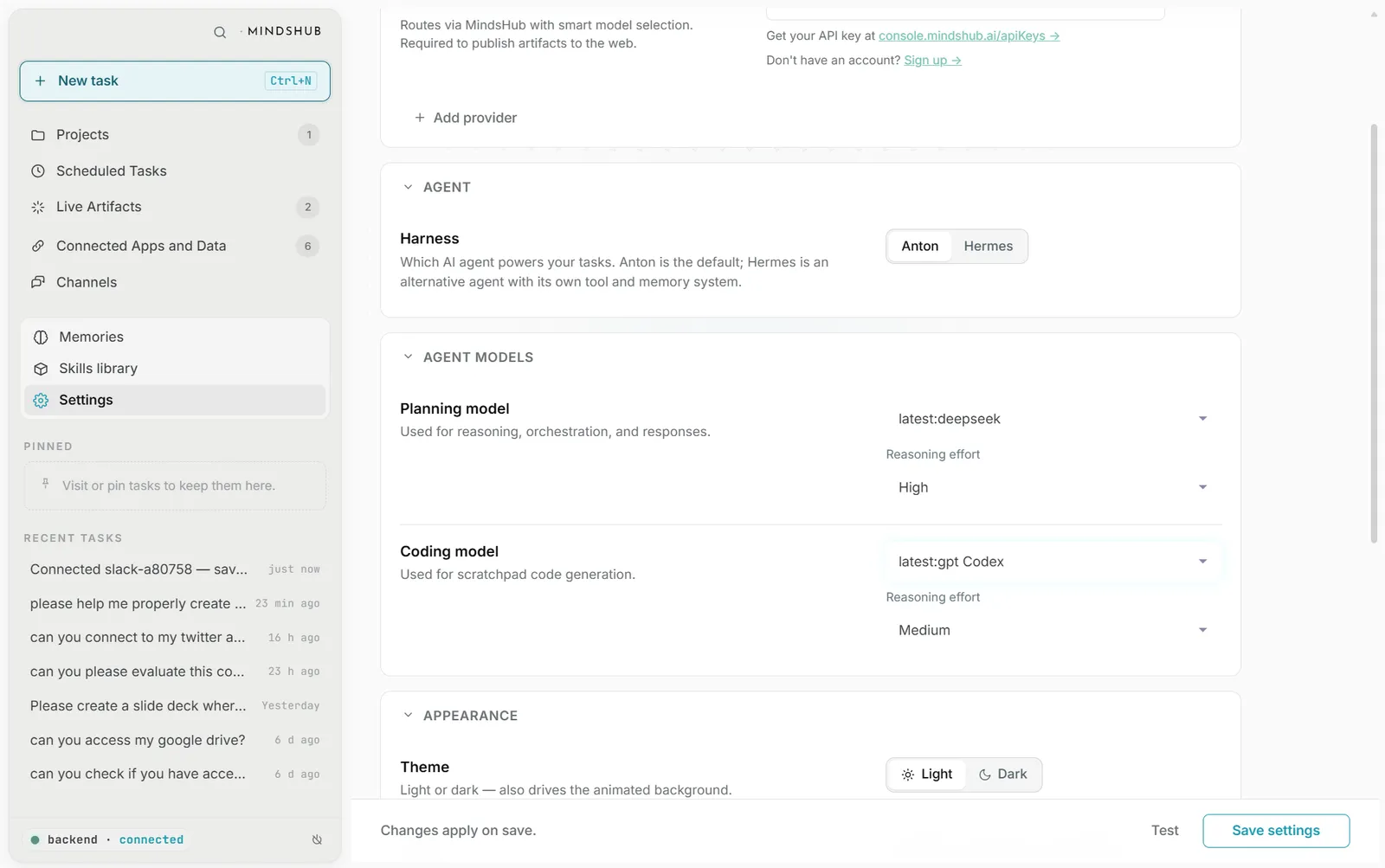Open recent task 'can you access my google drive?'

(175, 740)
